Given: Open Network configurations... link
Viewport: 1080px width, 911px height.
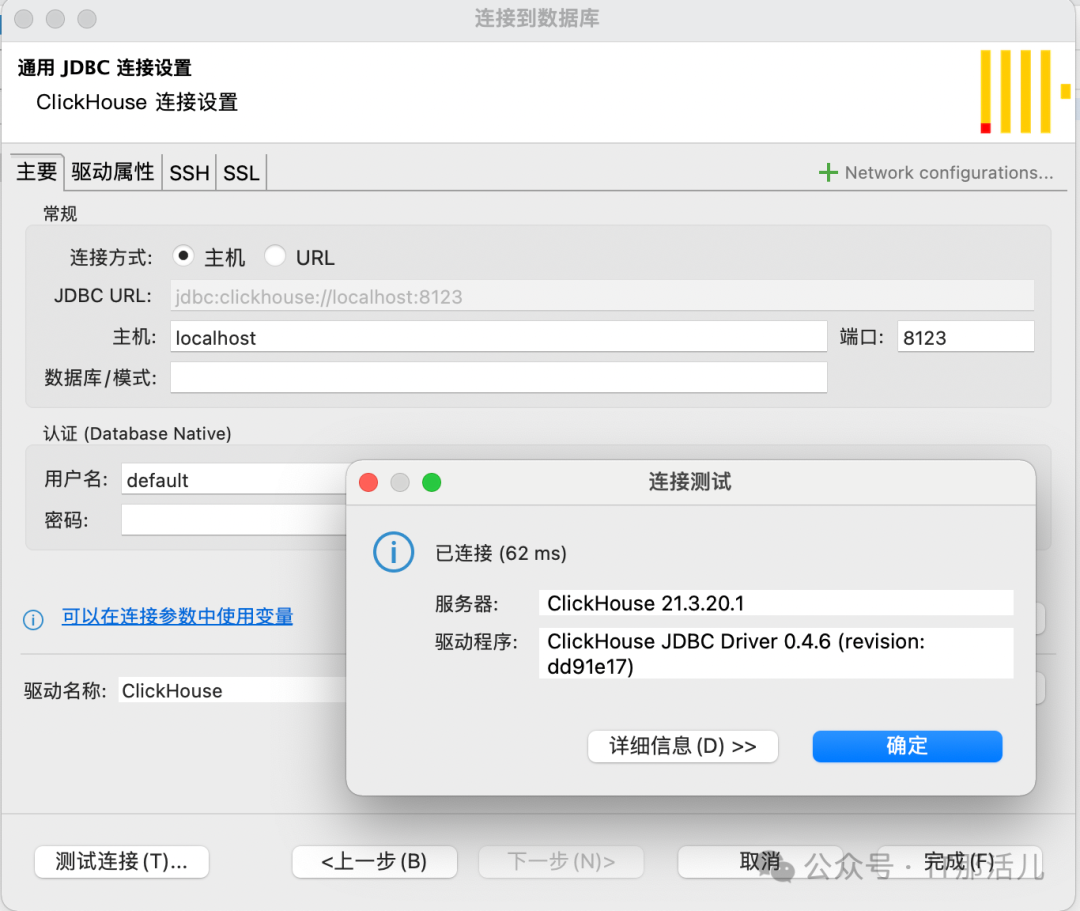Looking at the screenshot, I should coord(948,172).
